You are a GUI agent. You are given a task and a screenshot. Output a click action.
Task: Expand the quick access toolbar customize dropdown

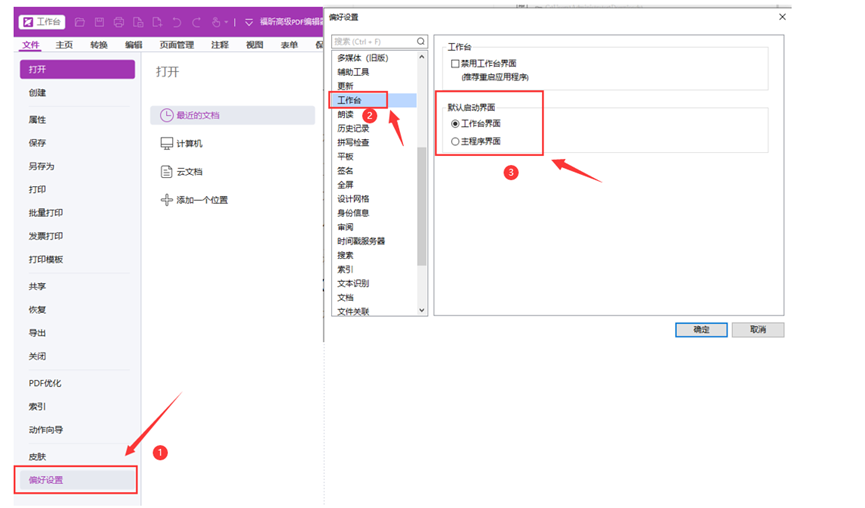coord(249,21)
